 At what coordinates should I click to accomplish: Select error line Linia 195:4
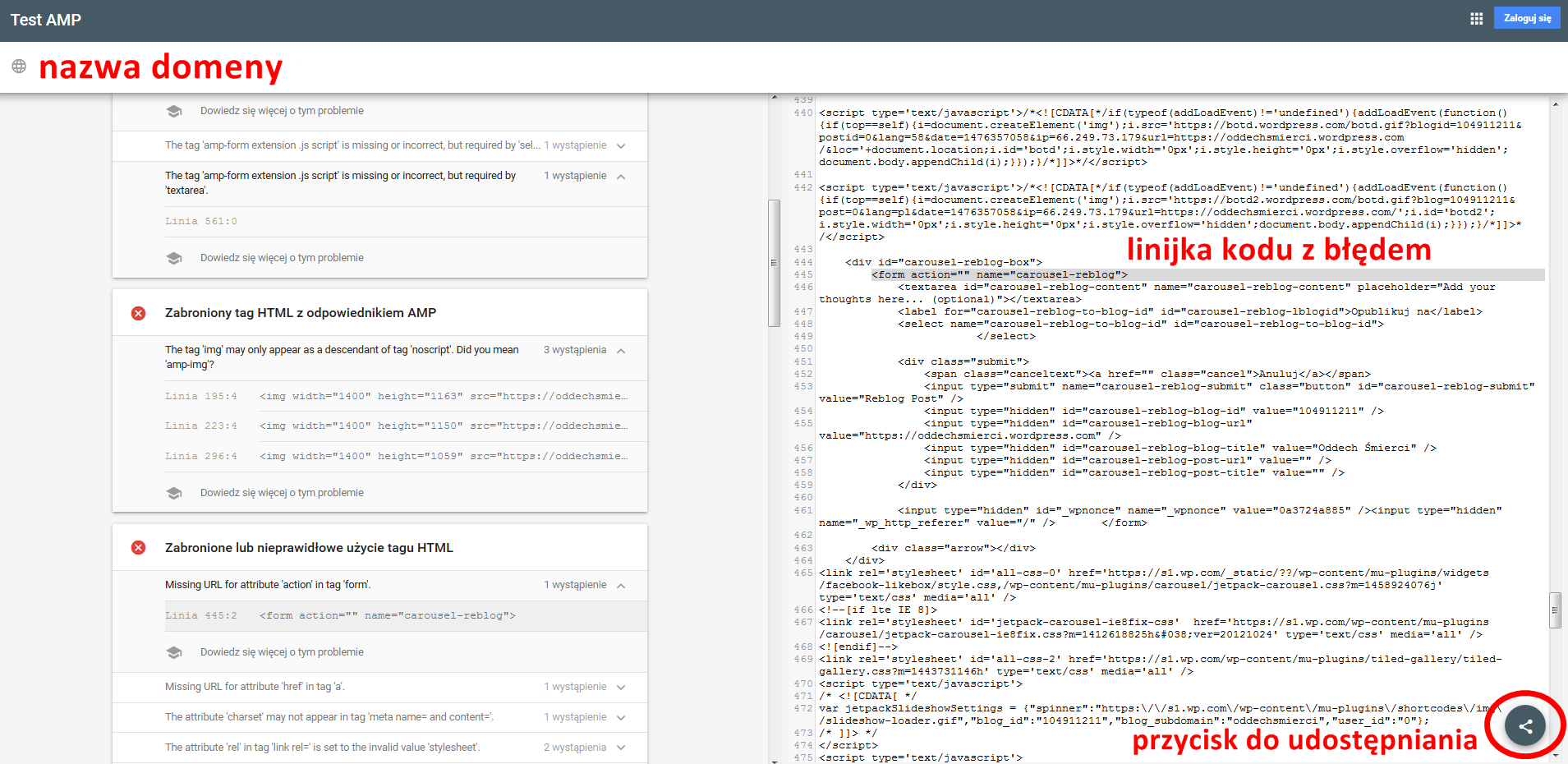[406, 397]
